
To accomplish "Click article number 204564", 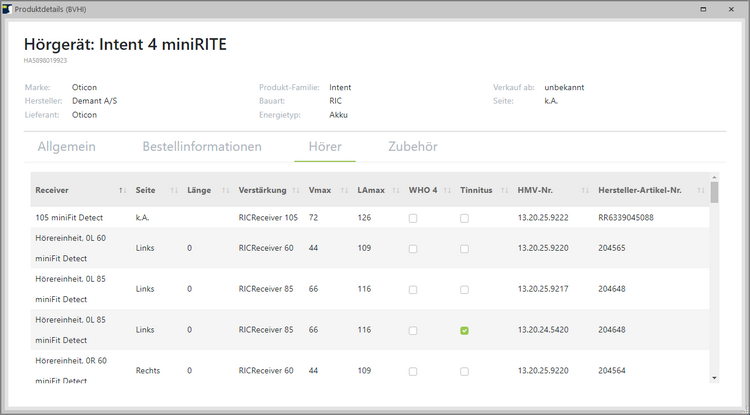I will coord(612,371).
